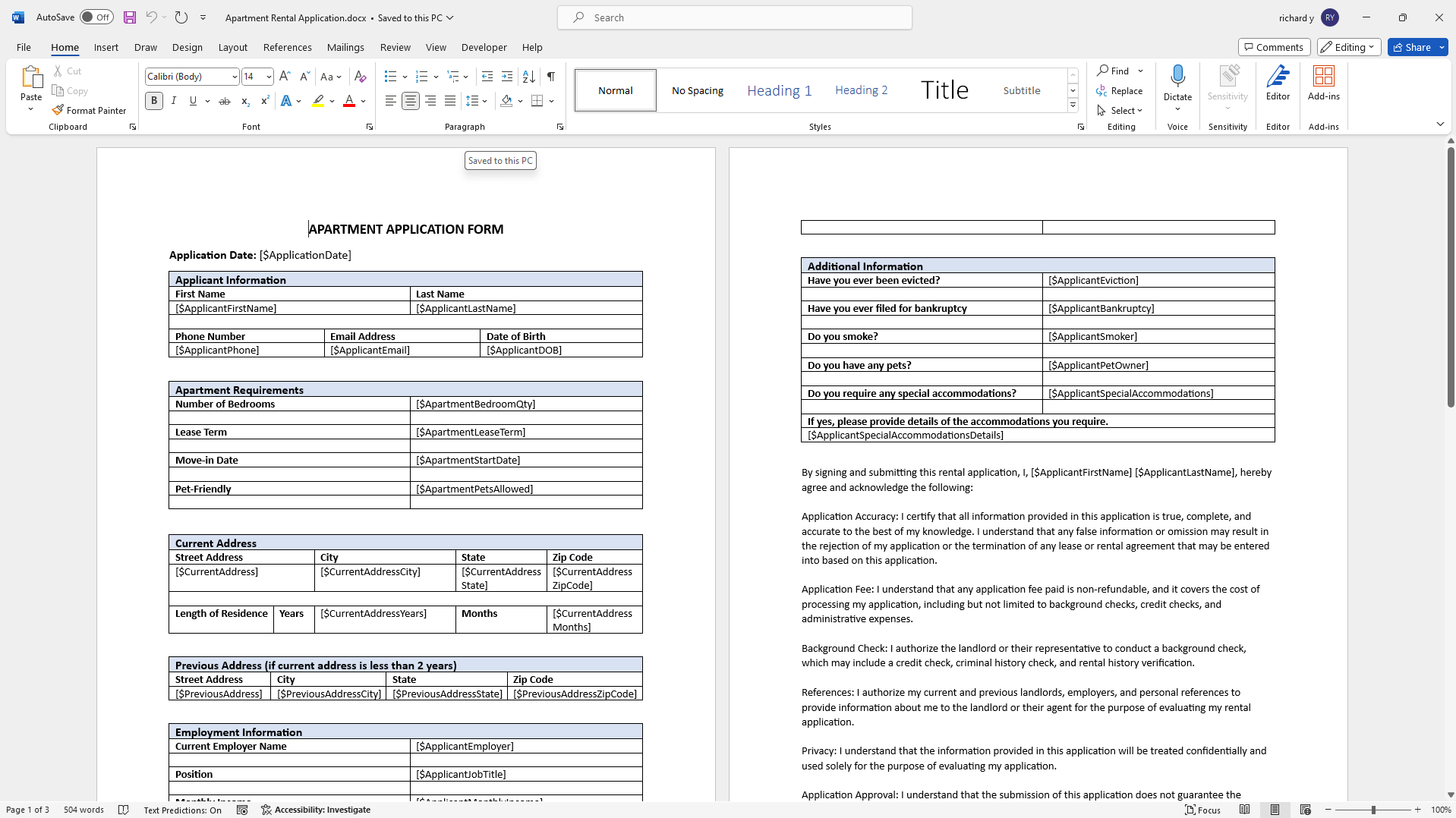The height and width of the screenshot is (818, 1456).
Task: Open the font name dropdown Calibri (Body)
Action: 235,77
